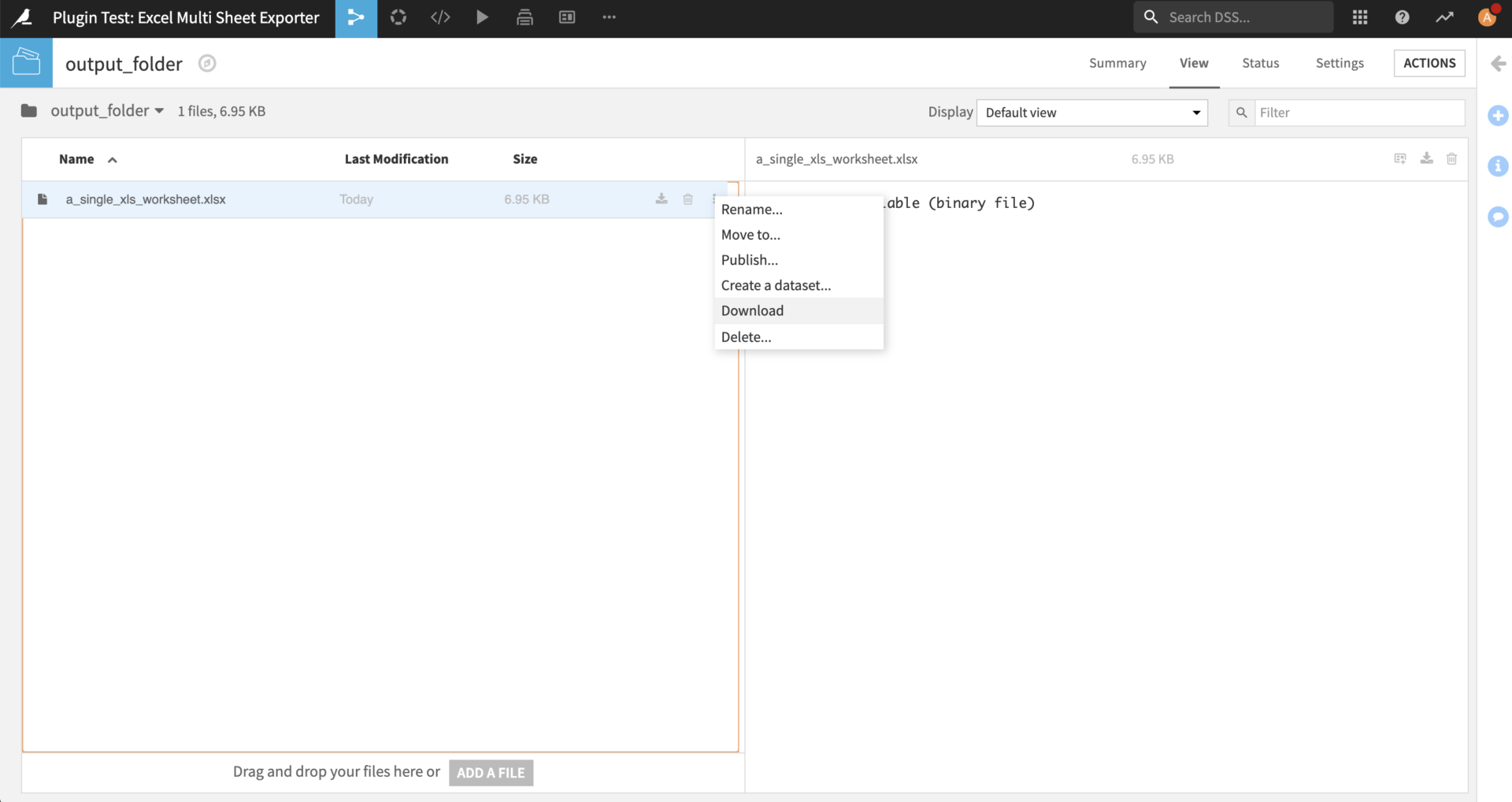Click the play icon in the top navbar
This screenshot has height=802, width=1512.
click(482, 17)
